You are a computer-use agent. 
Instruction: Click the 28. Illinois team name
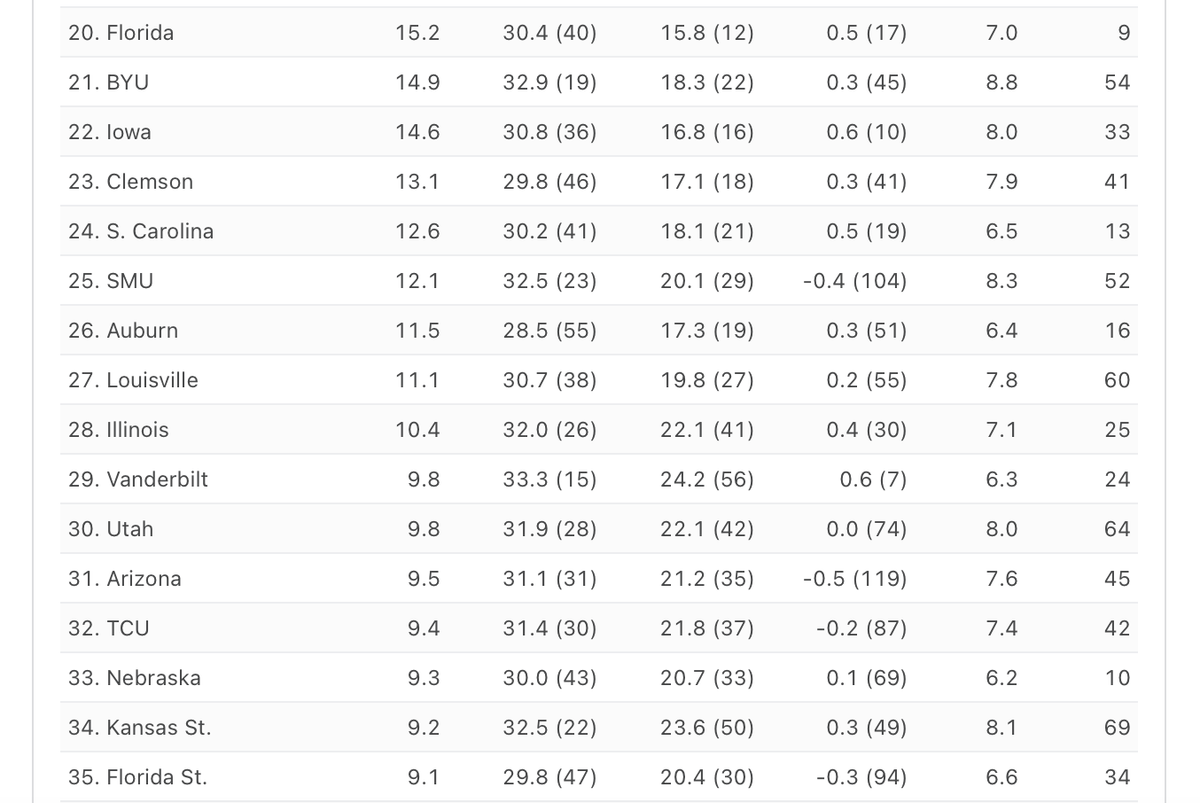118,430
